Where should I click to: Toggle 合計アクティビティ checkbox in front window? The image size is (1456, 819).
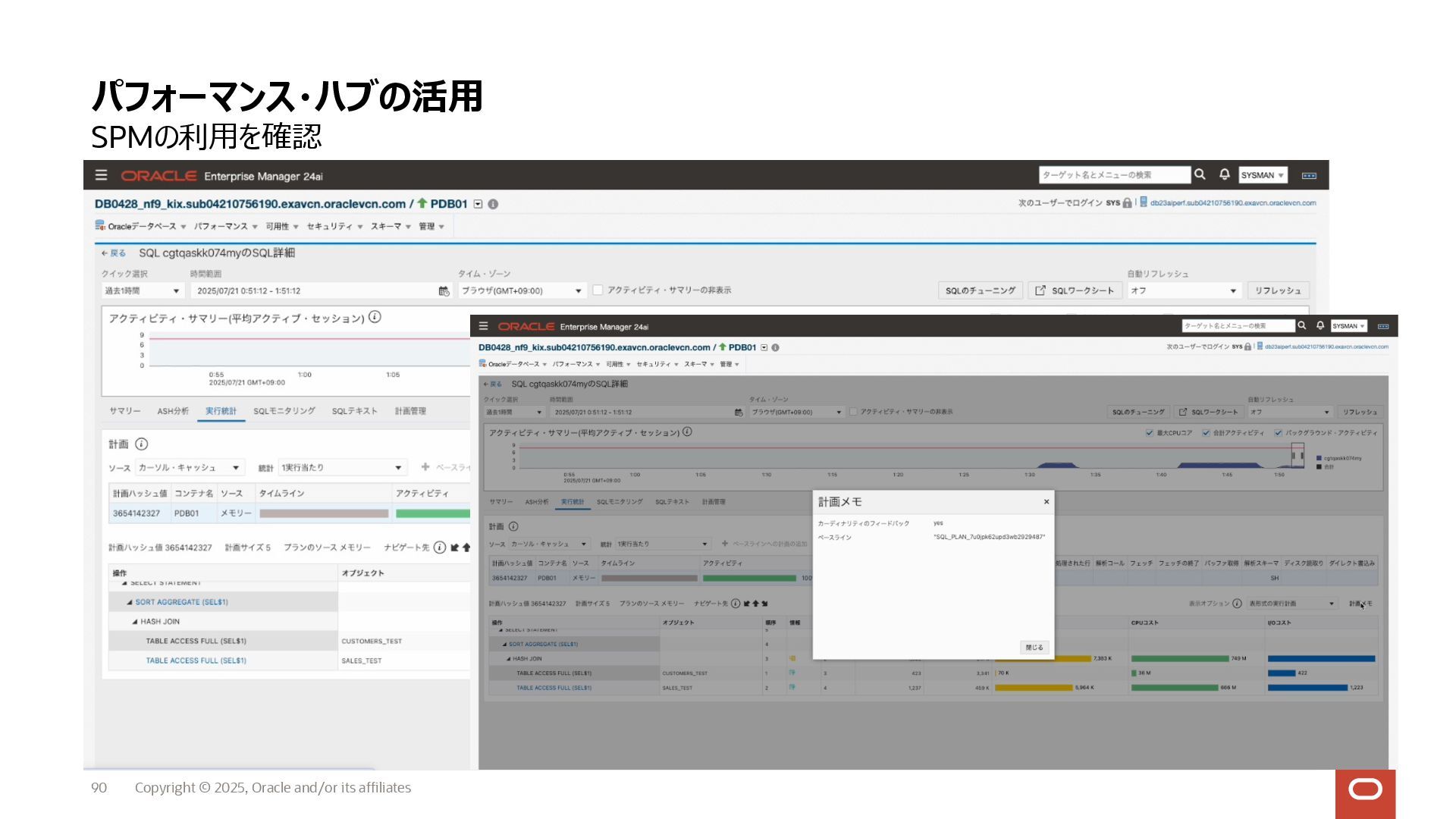tap(1206, 433)
